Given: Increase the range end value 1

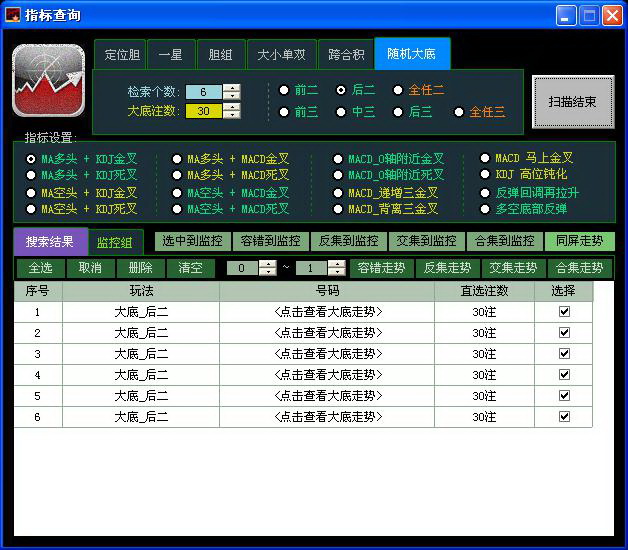Looking at the screenshot, I should tap(337, 264).
